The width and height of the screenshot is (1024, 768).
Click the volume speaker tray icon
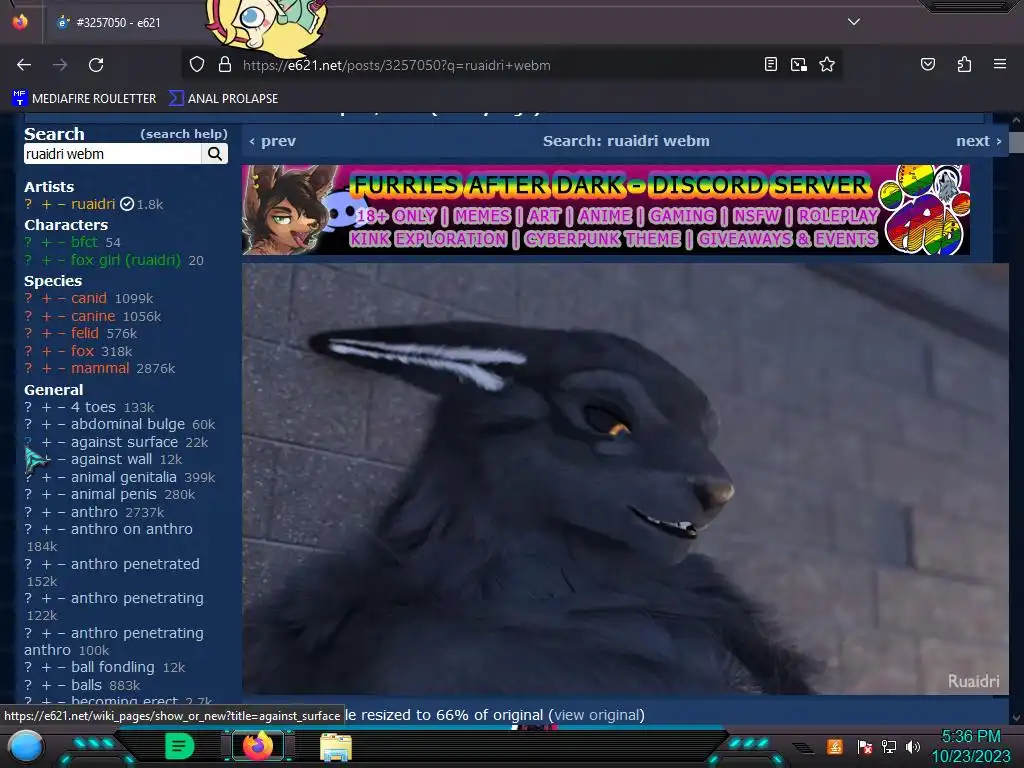[912, 746]
